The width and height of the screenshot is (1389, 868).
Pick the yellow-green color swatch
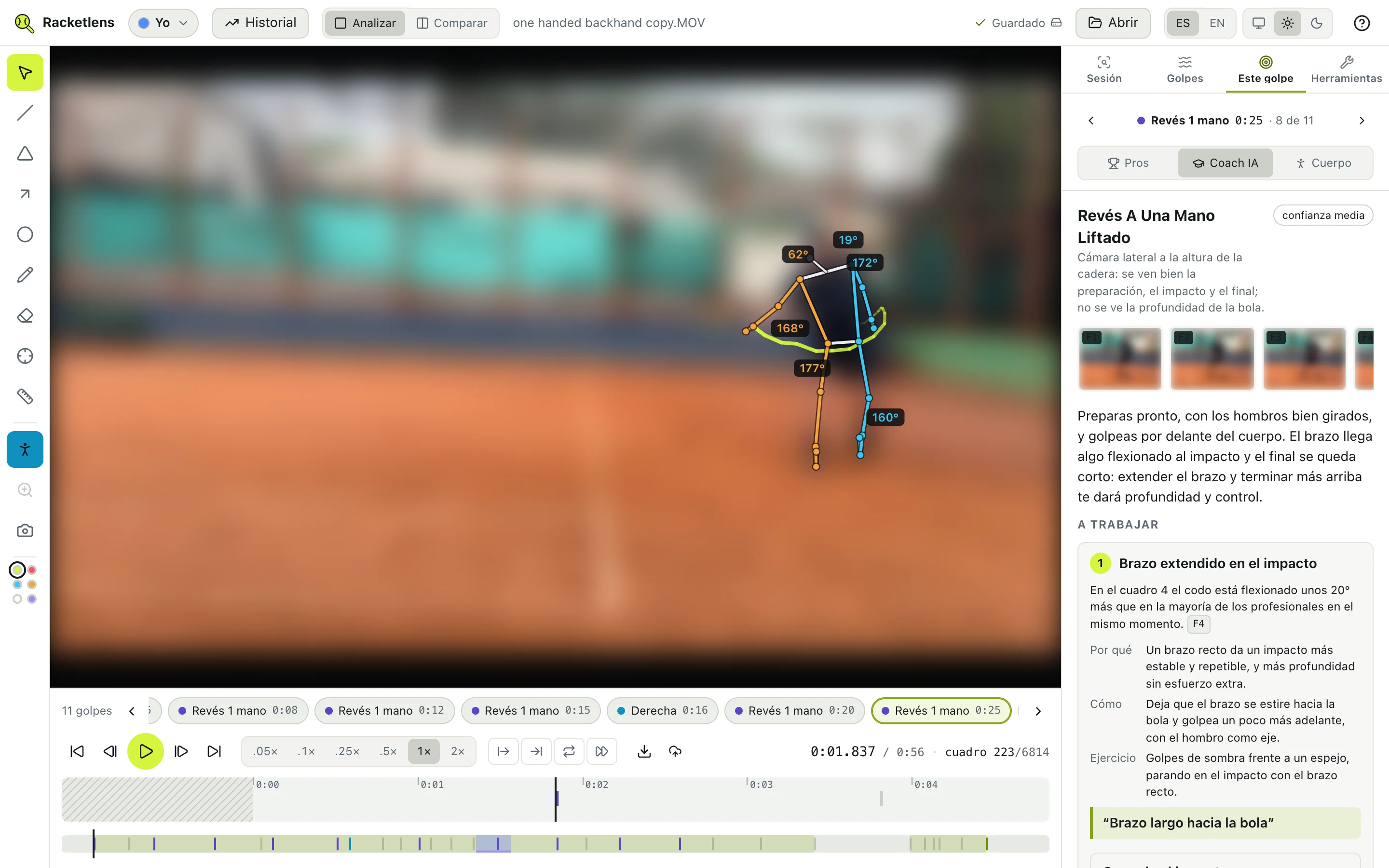pos(17,570)
